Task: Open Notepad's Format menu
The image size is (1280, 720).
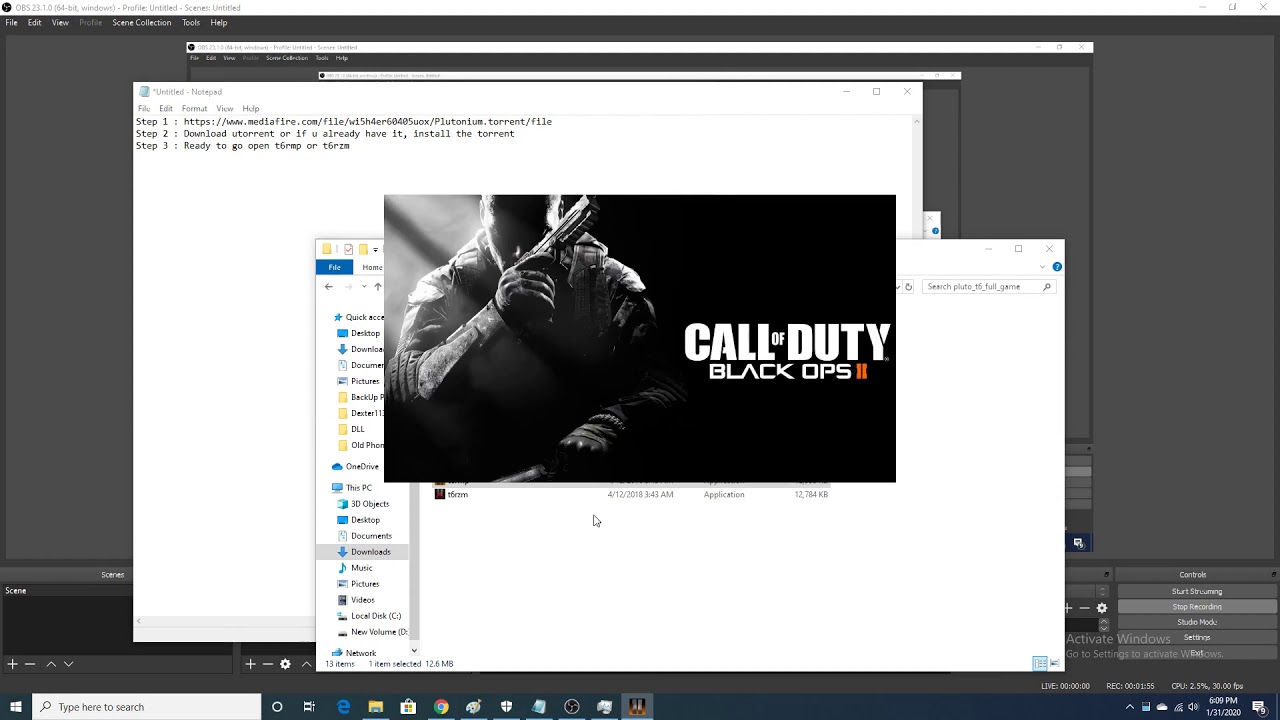Action: [194, 108]
